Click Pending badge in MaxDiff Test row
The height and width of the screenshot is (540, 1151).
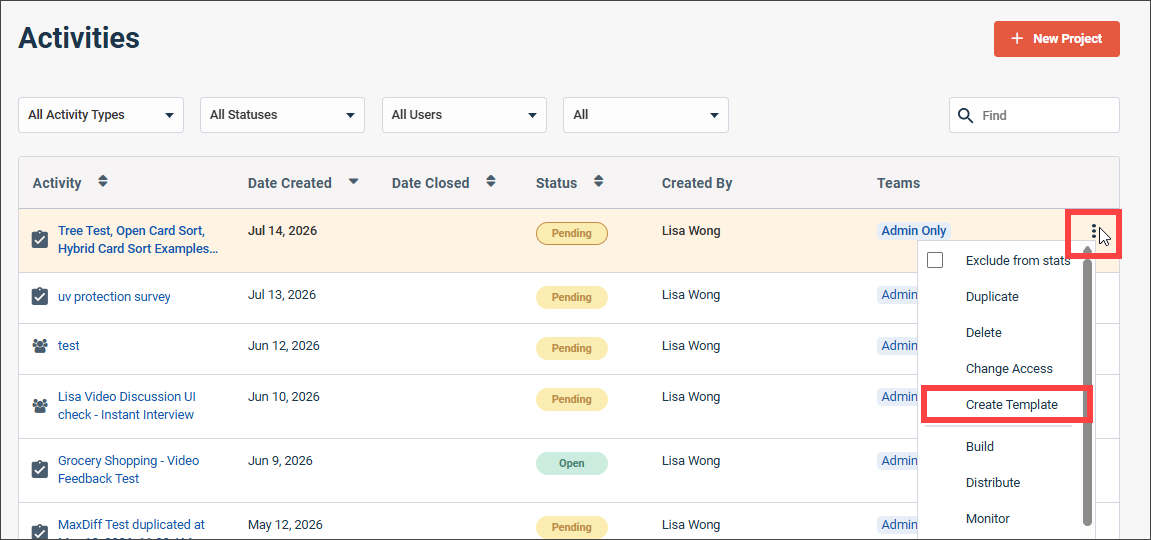tap(572, 527)
